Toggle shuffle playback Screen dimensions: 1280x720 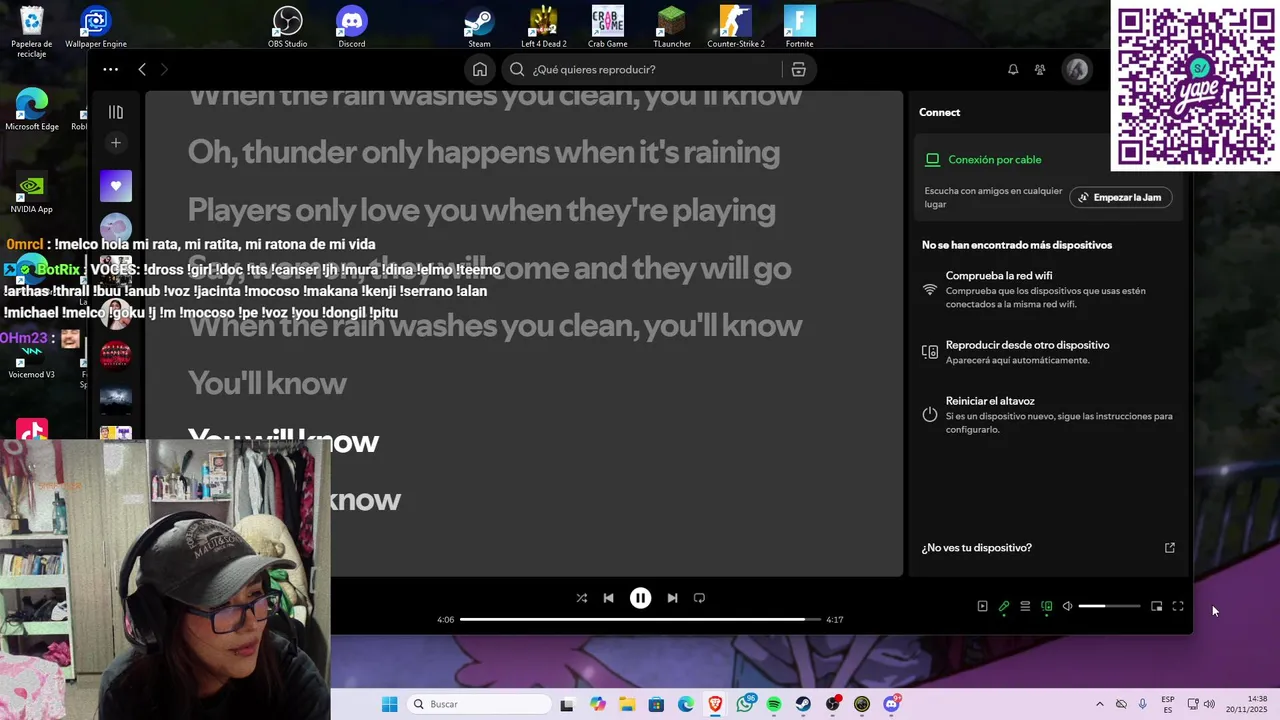point(581,598)
